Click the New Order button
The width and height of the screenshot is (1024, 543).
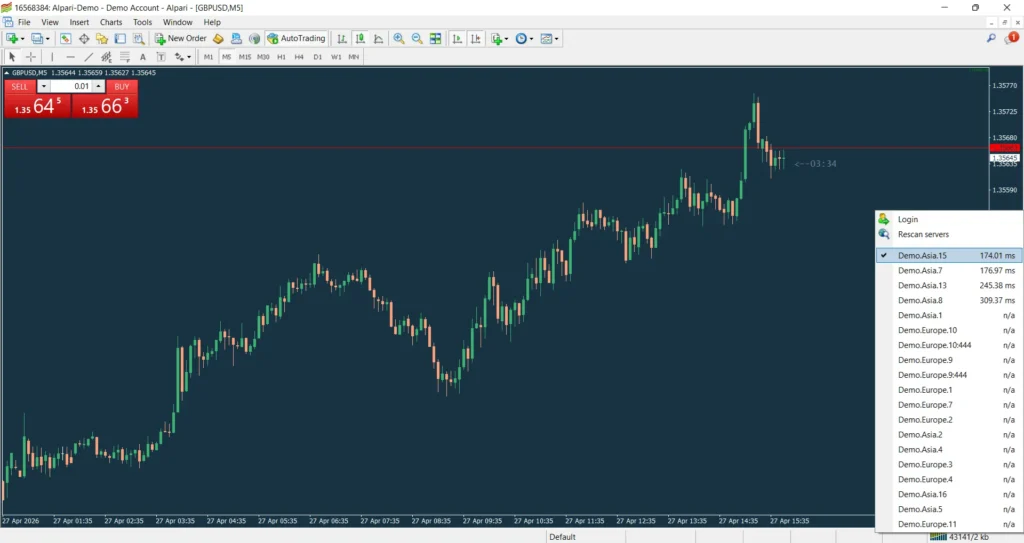click(180, 39)
